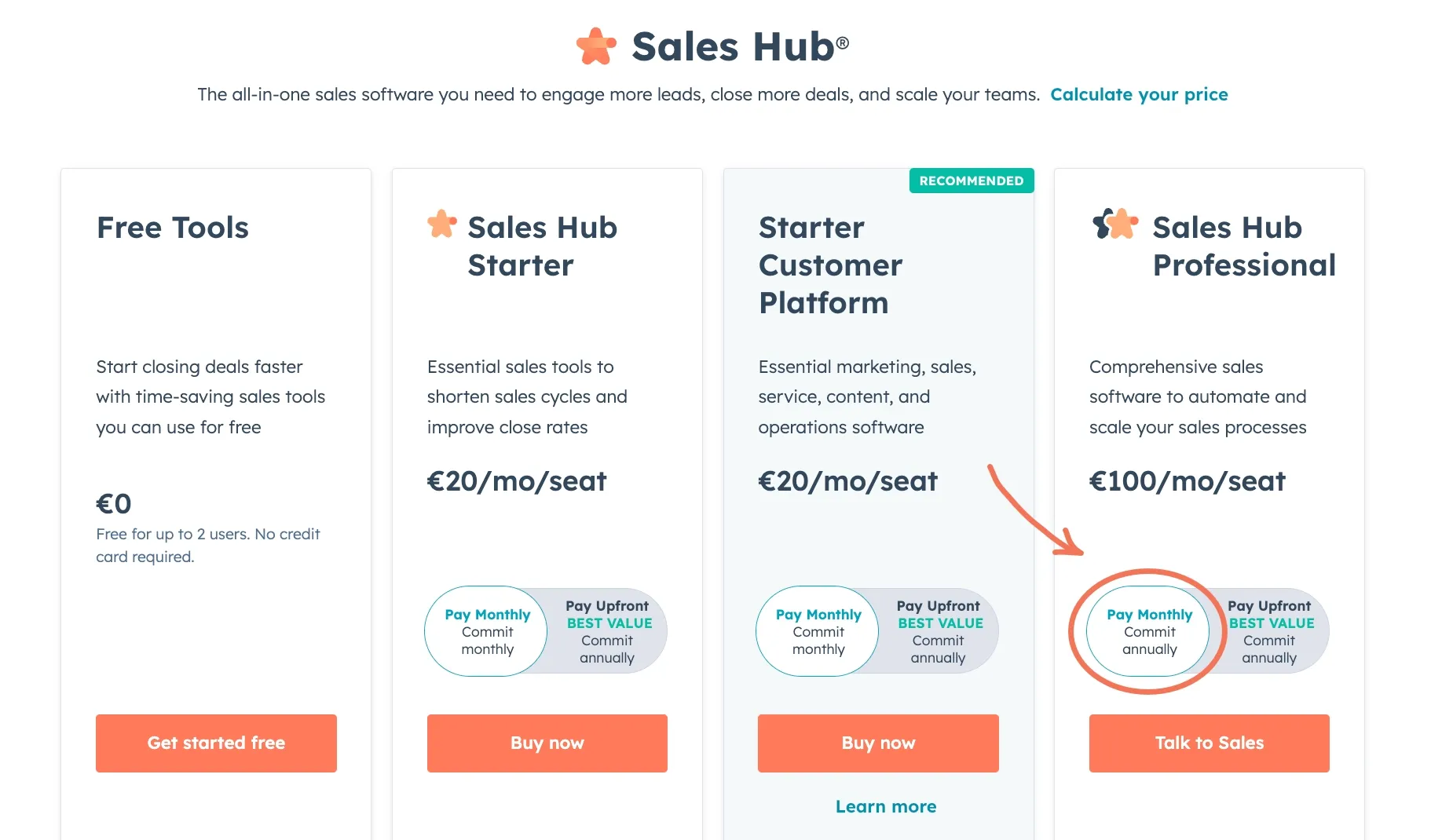Screen dimensions: 1431x840
Task: Choose Pay Upfront for Starter Customer Platform
Action: point(939,631)
